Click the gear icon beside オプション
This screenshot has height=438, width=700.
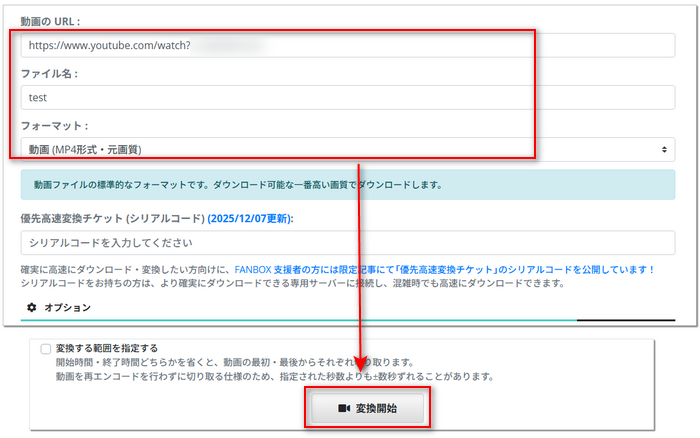(32, 307)
